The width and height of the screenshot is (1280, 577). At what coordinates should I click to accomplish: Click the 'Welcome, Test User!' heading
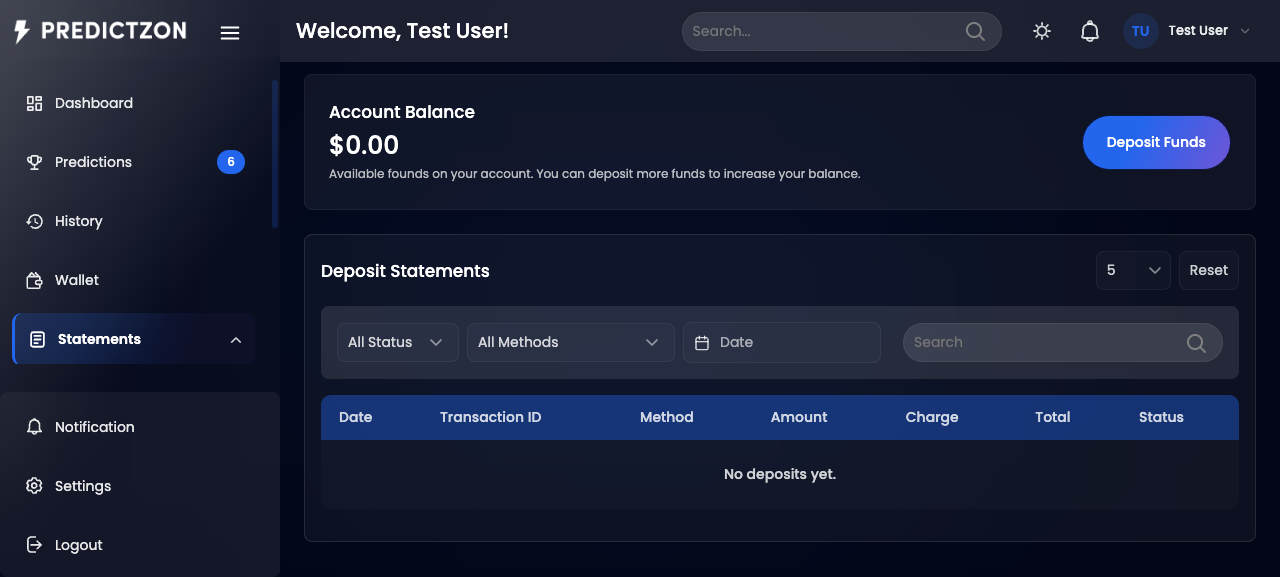click(x=402, y=31)
